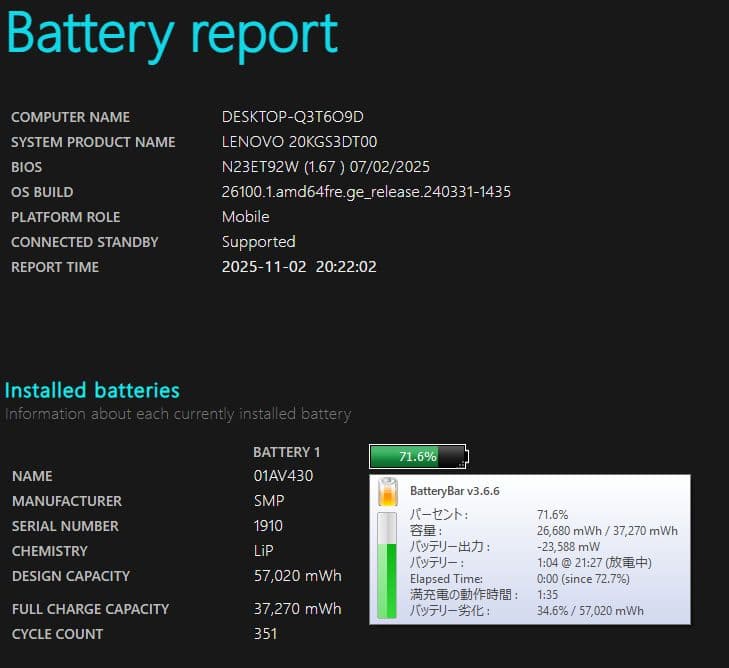Click the CONNECTED STANDBY label
Viewport: 729px width, 668px height.
[x=85, y=242]
